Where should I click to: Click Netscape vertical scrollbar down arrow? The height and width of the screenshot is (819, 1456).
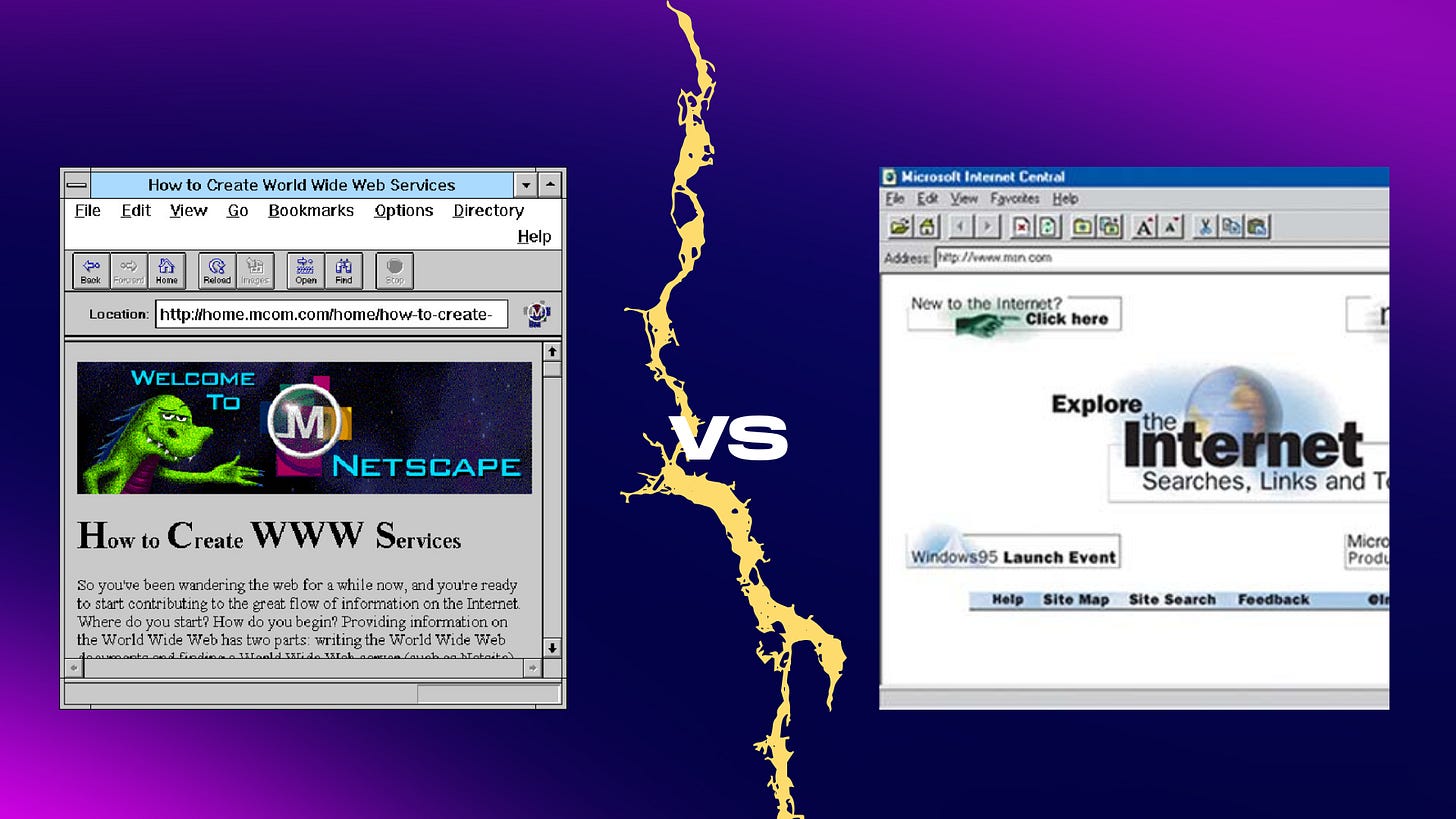[x=552, y=647]
